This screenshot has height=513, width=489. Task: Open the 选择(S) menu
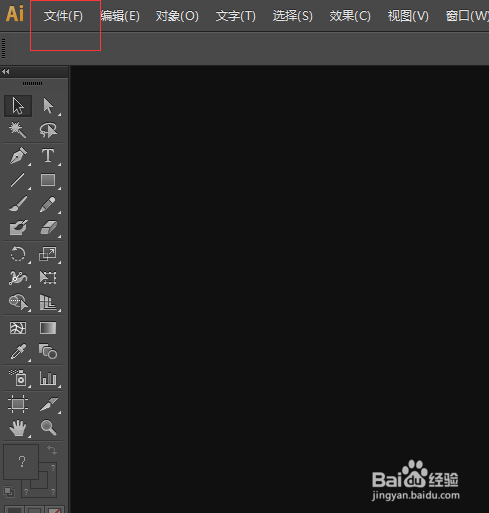(x=293, y=16)
